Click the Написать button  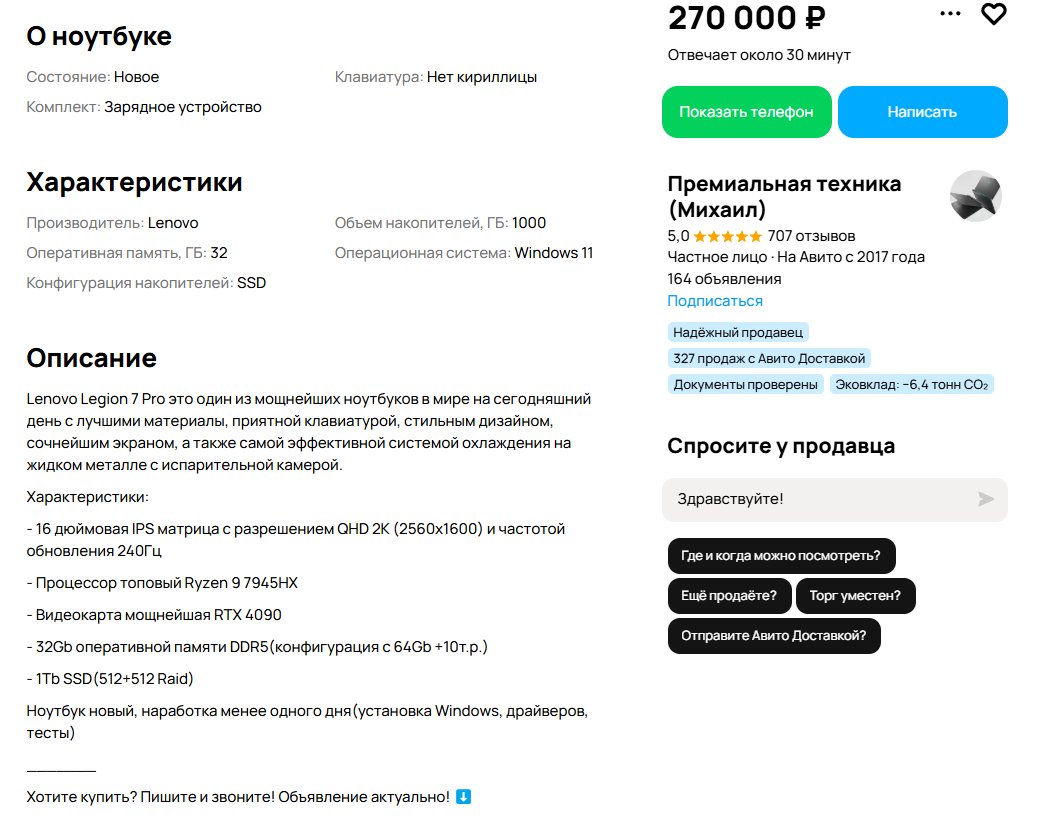click(x=922, y=112)
